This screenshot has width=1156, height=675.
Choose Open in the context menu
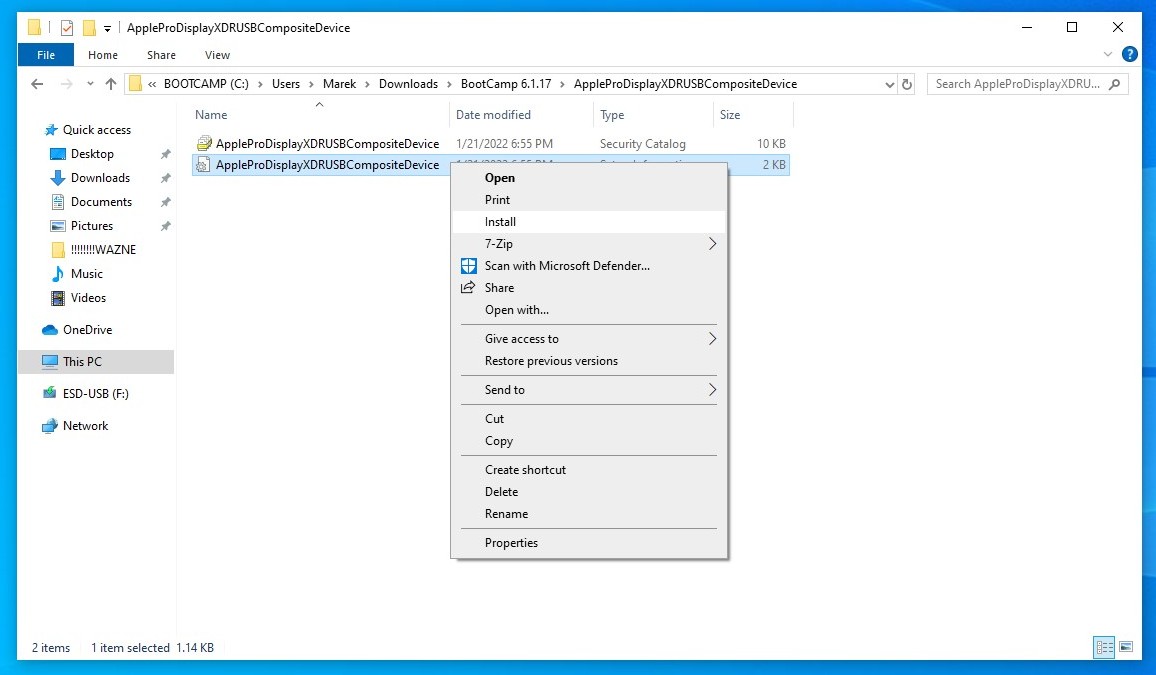(x=588, y=178)
